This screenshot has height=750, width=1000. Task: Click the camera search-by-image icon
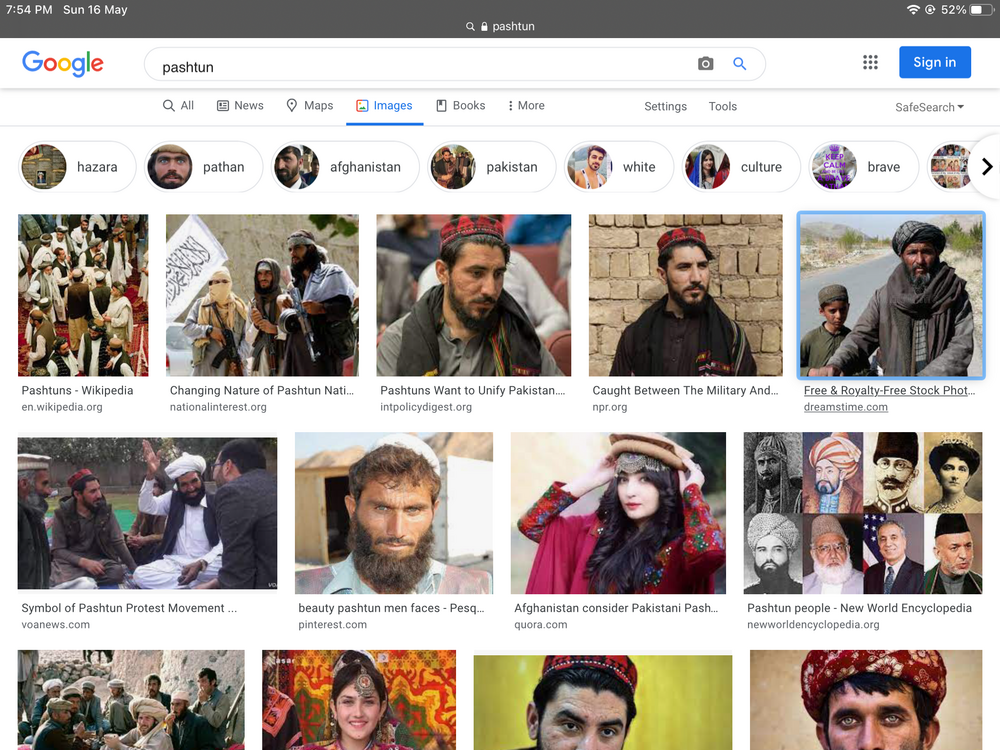tap(705, 64)
